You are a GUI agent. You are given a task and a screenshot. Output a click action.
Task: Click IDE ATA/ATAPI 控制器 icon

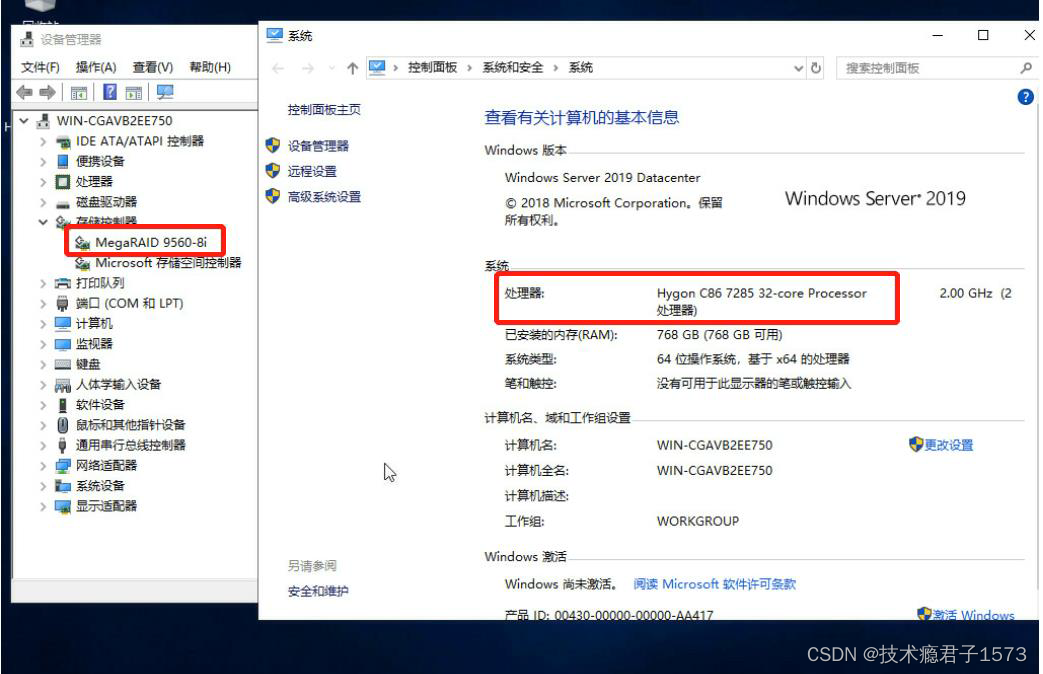[63, 142]
